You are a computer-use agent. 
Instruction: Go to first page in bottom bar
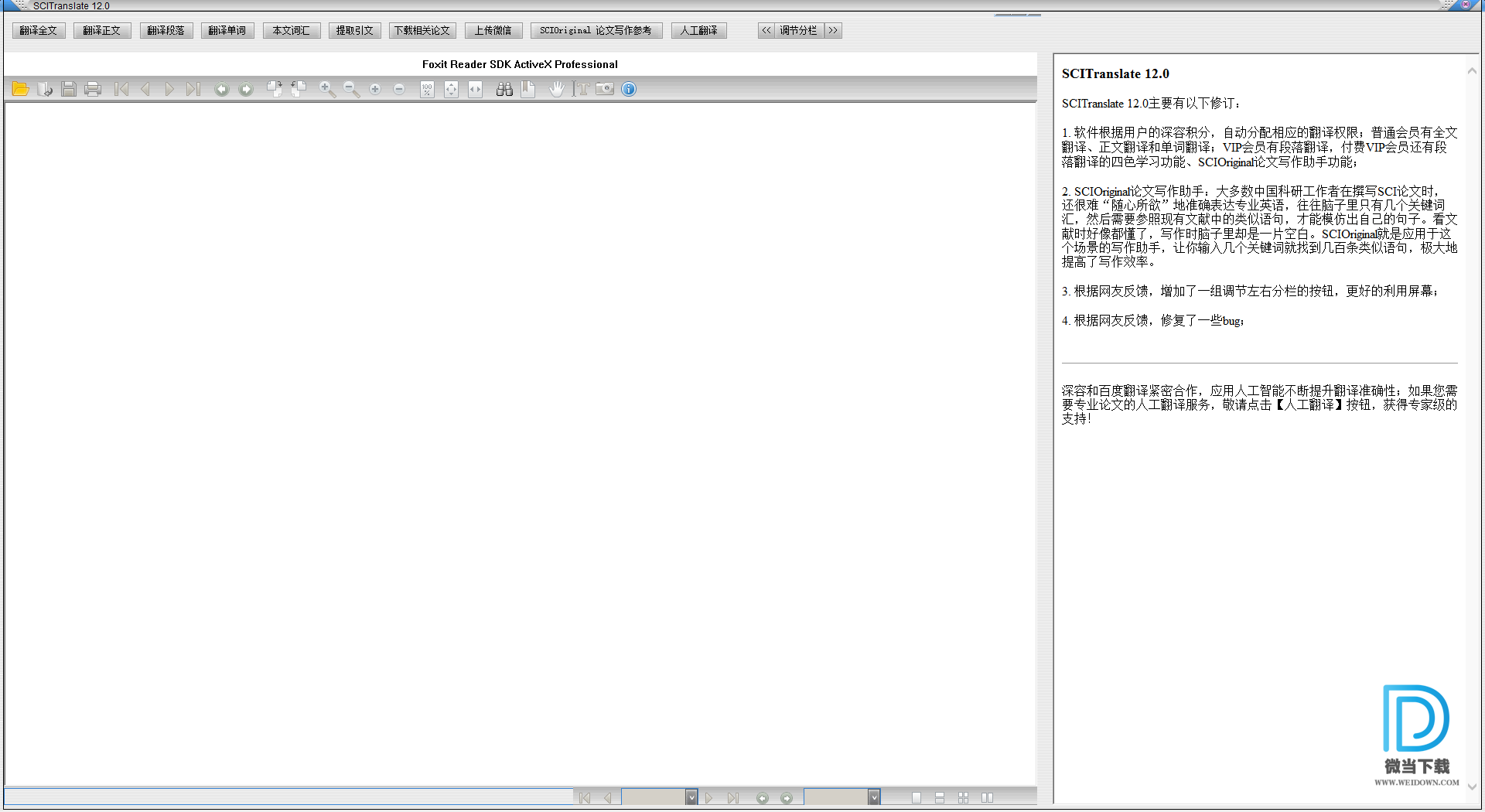point(585,798)
